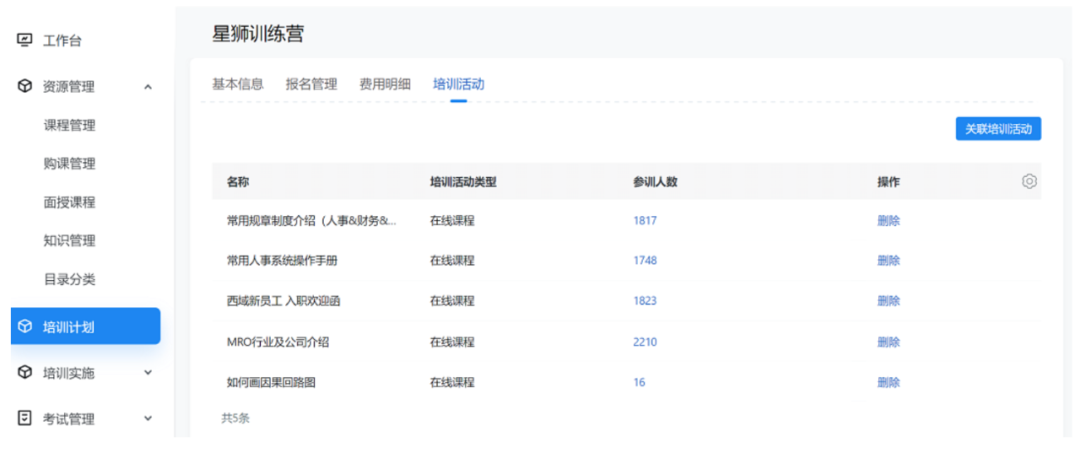Click participant count 2210 for MRO course
The image size is (1080, 453).
(645, 342)
